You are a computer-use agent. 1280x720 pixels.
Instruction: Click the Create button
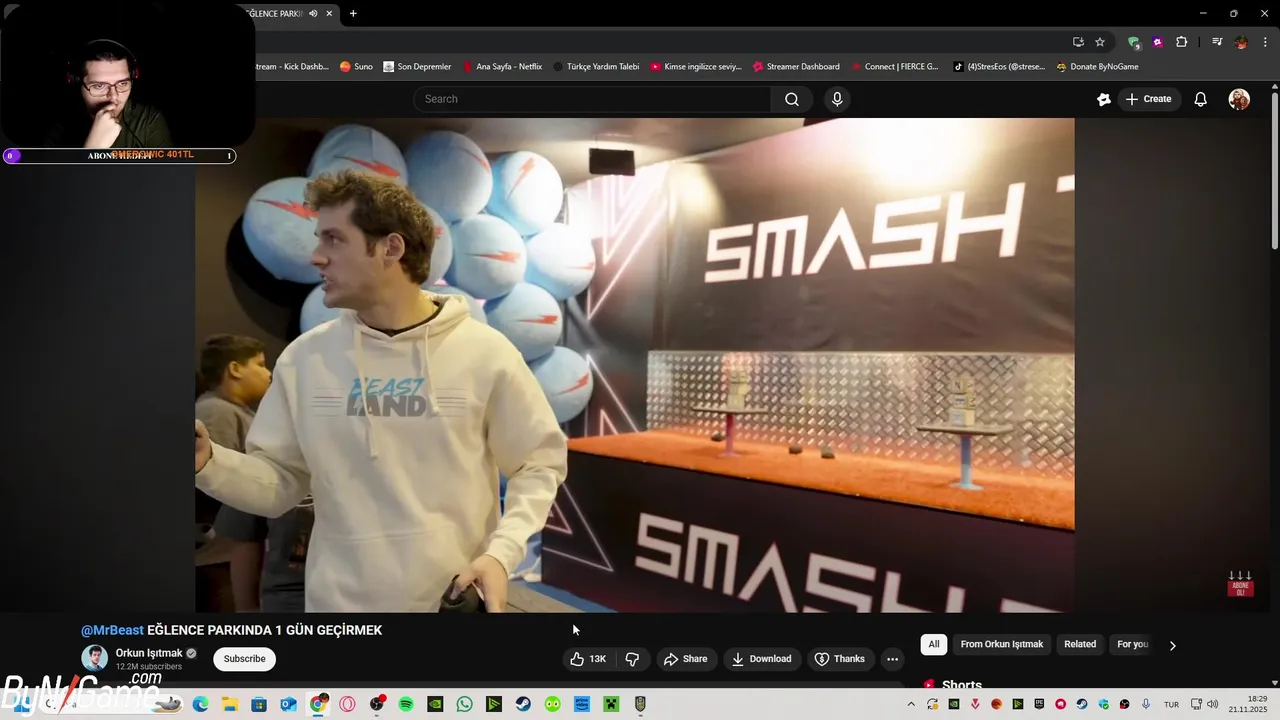click(1148, 99)
